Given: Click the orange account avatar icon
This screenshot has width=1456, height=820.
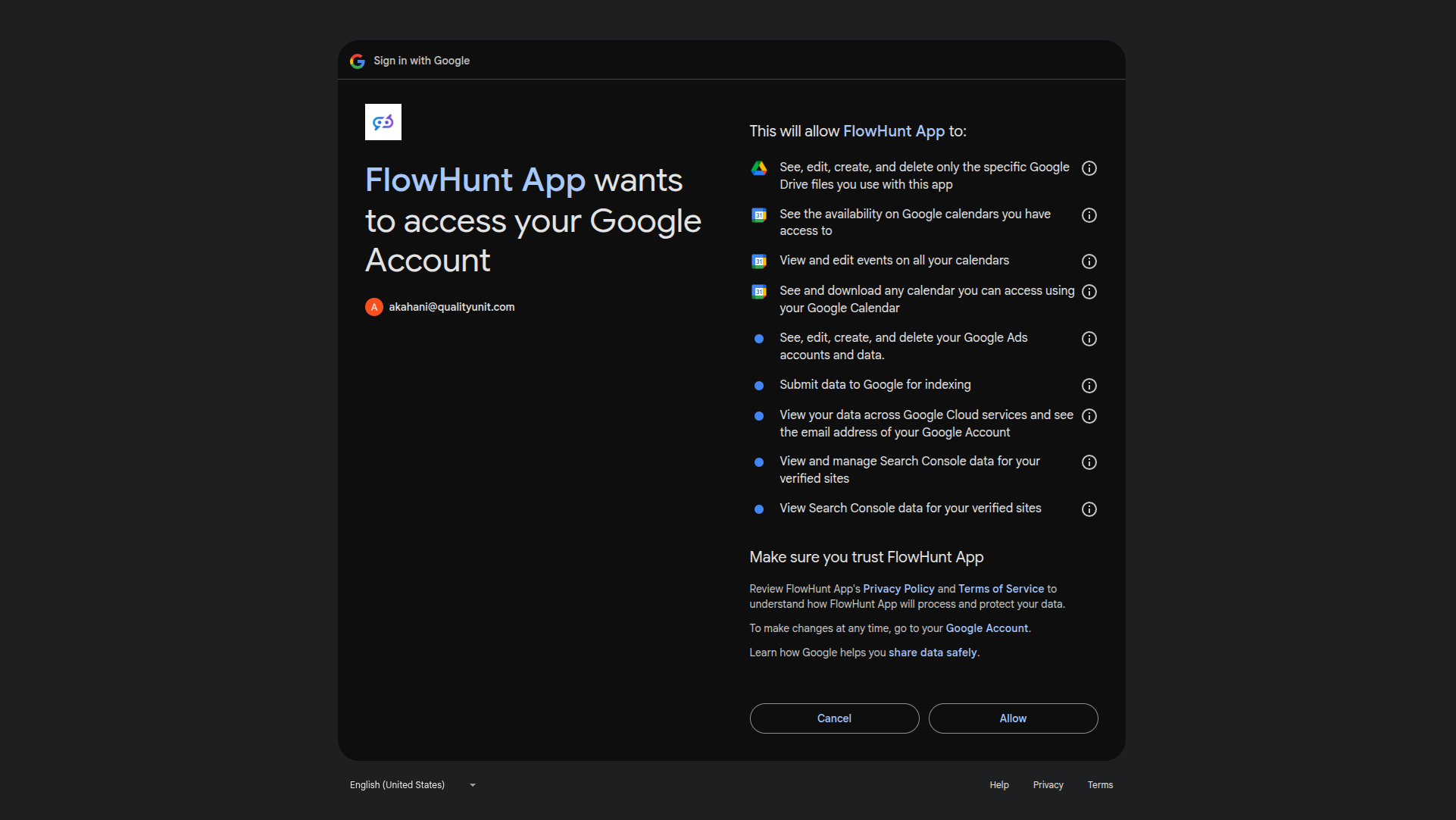Looking at the screenshot, I should tap(373, 307).
